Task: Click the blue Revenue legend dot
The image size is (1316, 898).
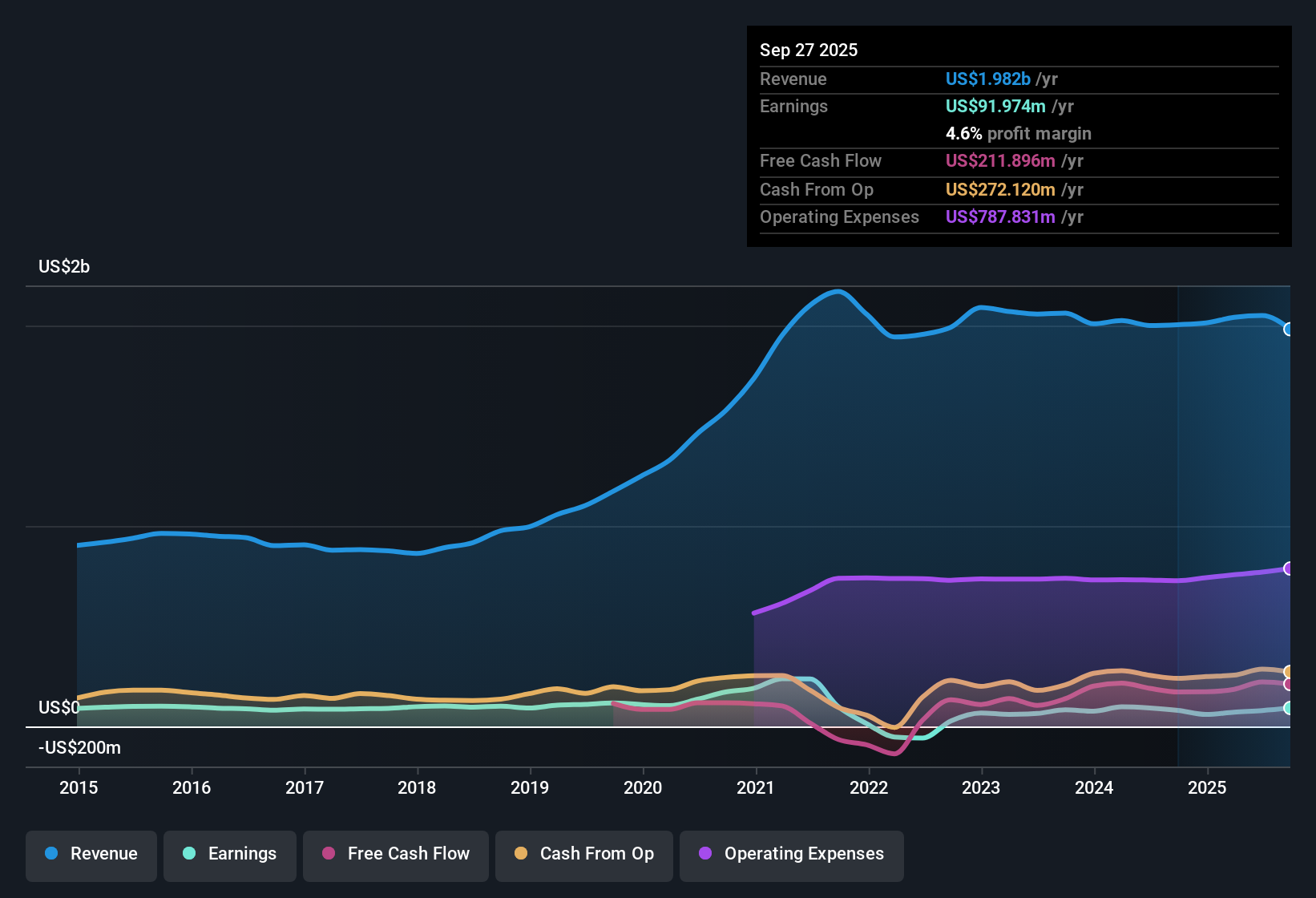Action: 50,854
